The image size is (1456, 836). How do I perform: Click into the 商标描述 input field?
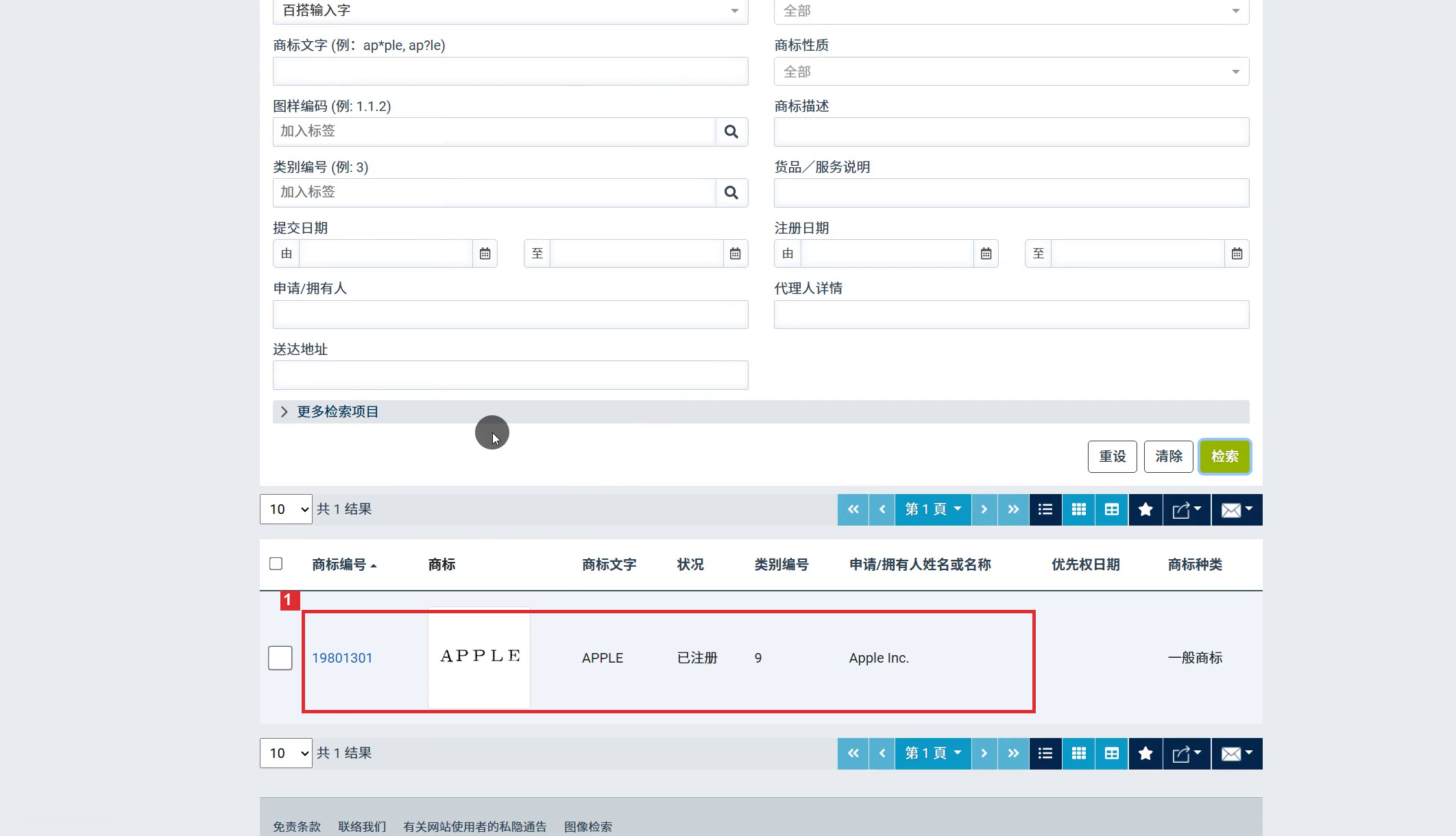pyautogui.click(x=1011, y=132)
